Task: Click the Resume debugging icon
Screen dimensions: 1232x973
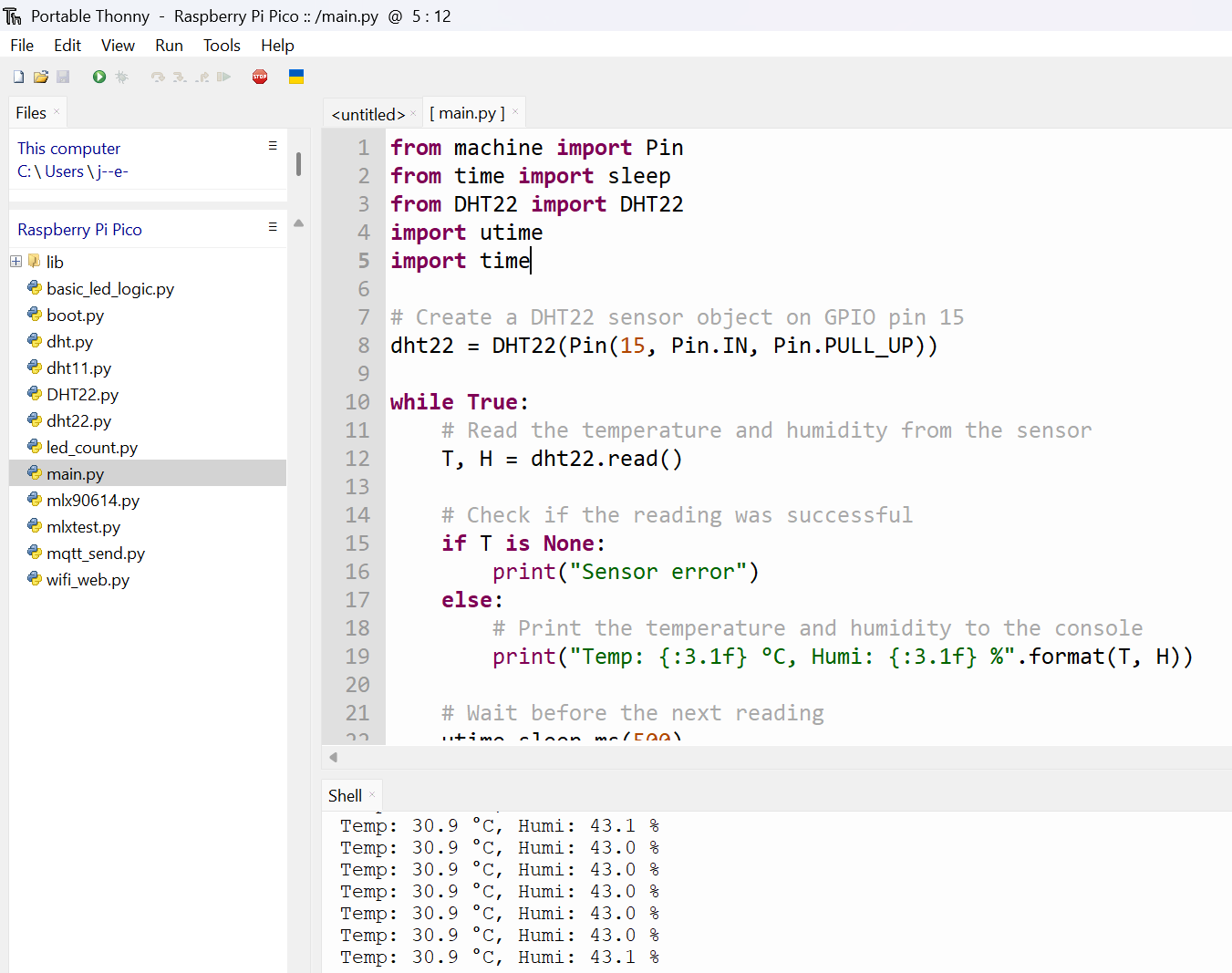Action: click(x=223, y=78)
